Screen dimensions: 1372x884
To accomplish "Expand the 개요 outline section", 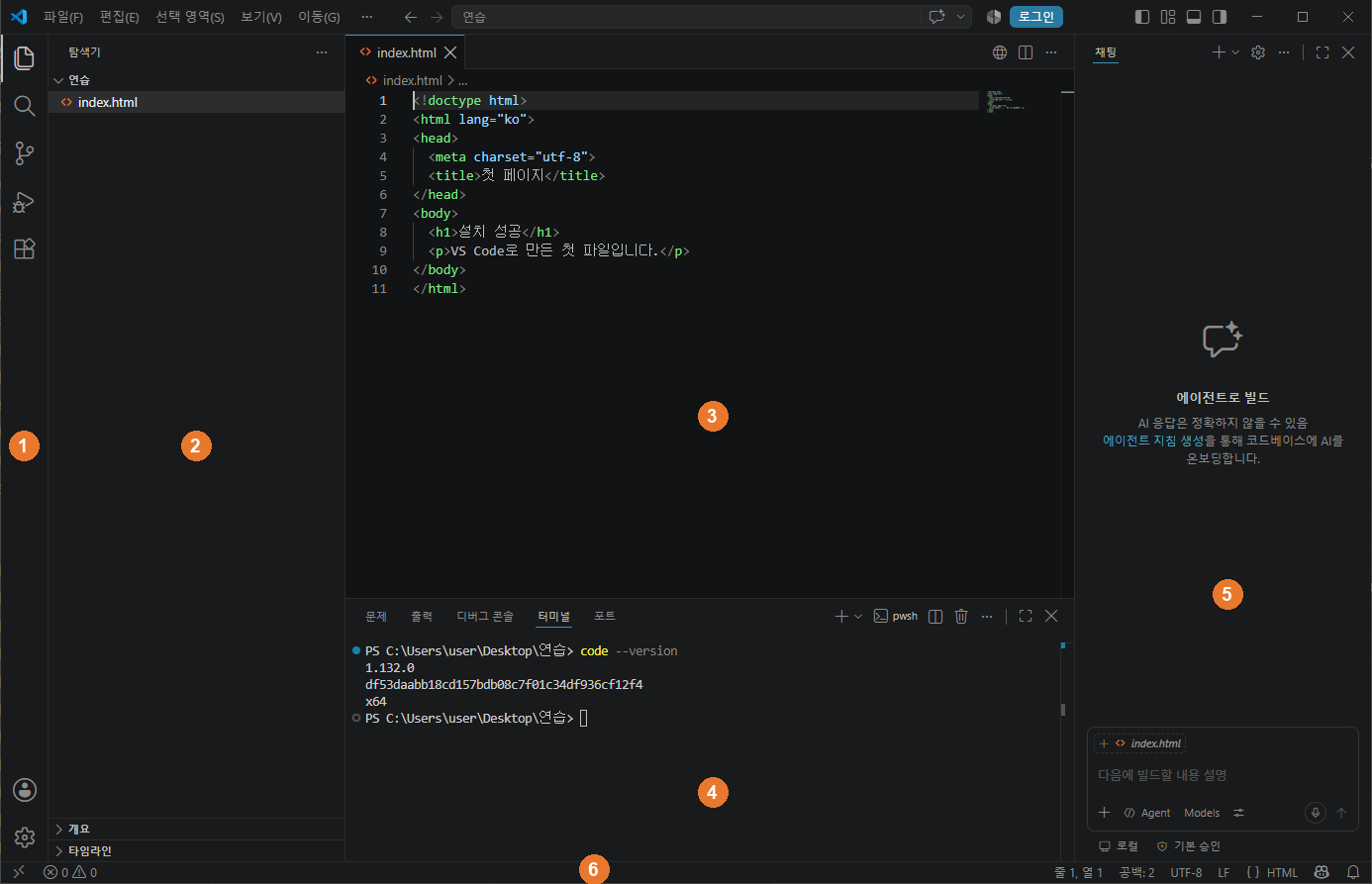I will (196, 830).
